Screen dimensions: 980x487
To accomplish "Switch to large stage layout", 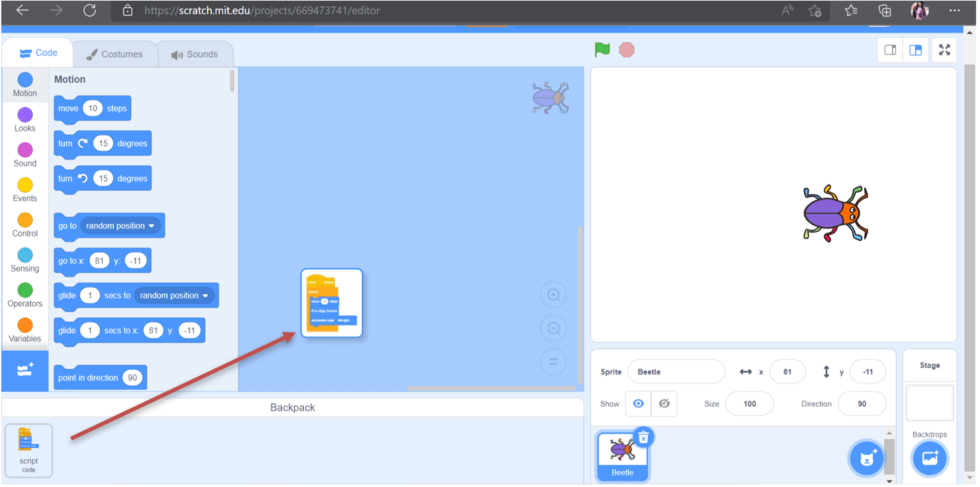I will 916,50.
